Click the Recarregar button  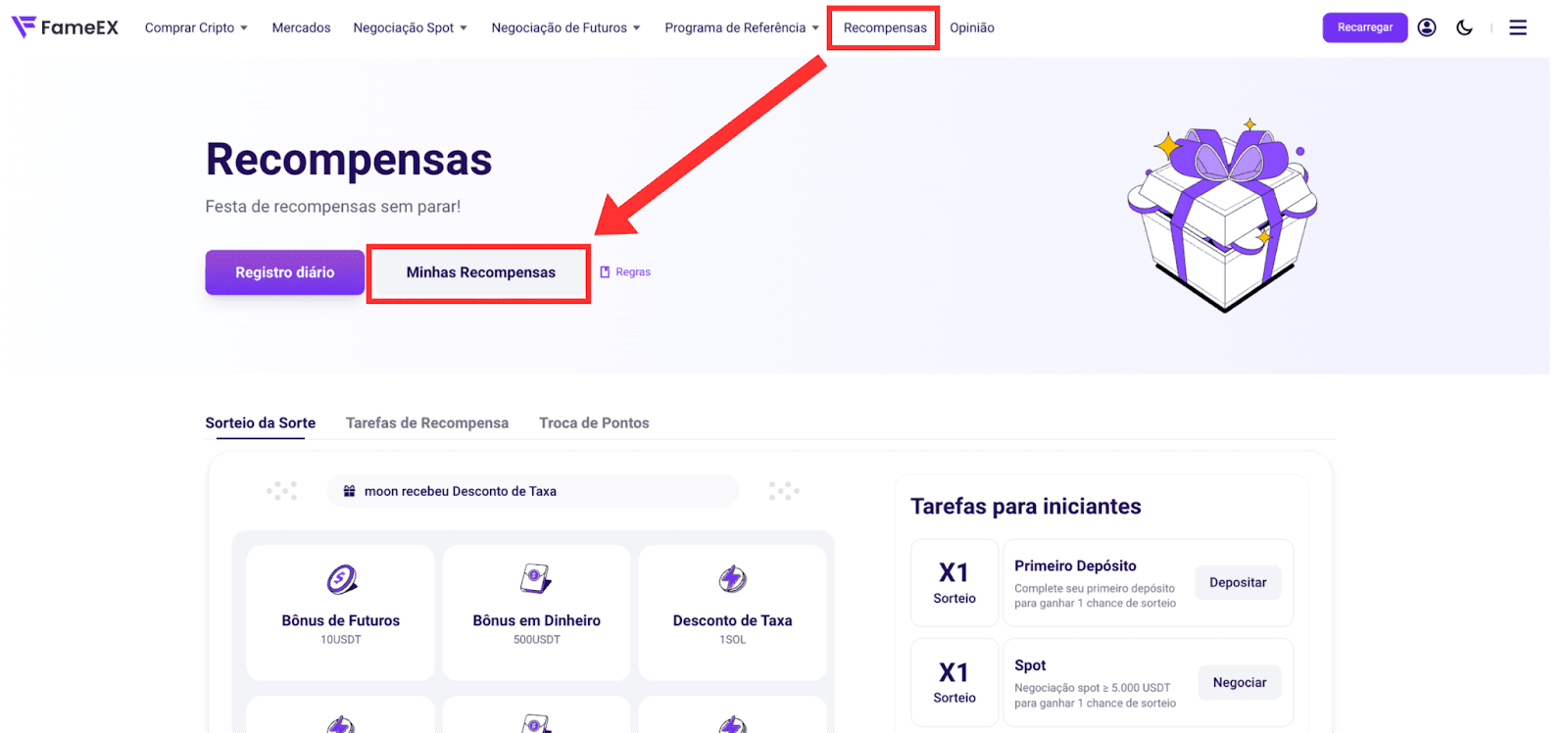pyautogui.click(x=1365, y=27)
